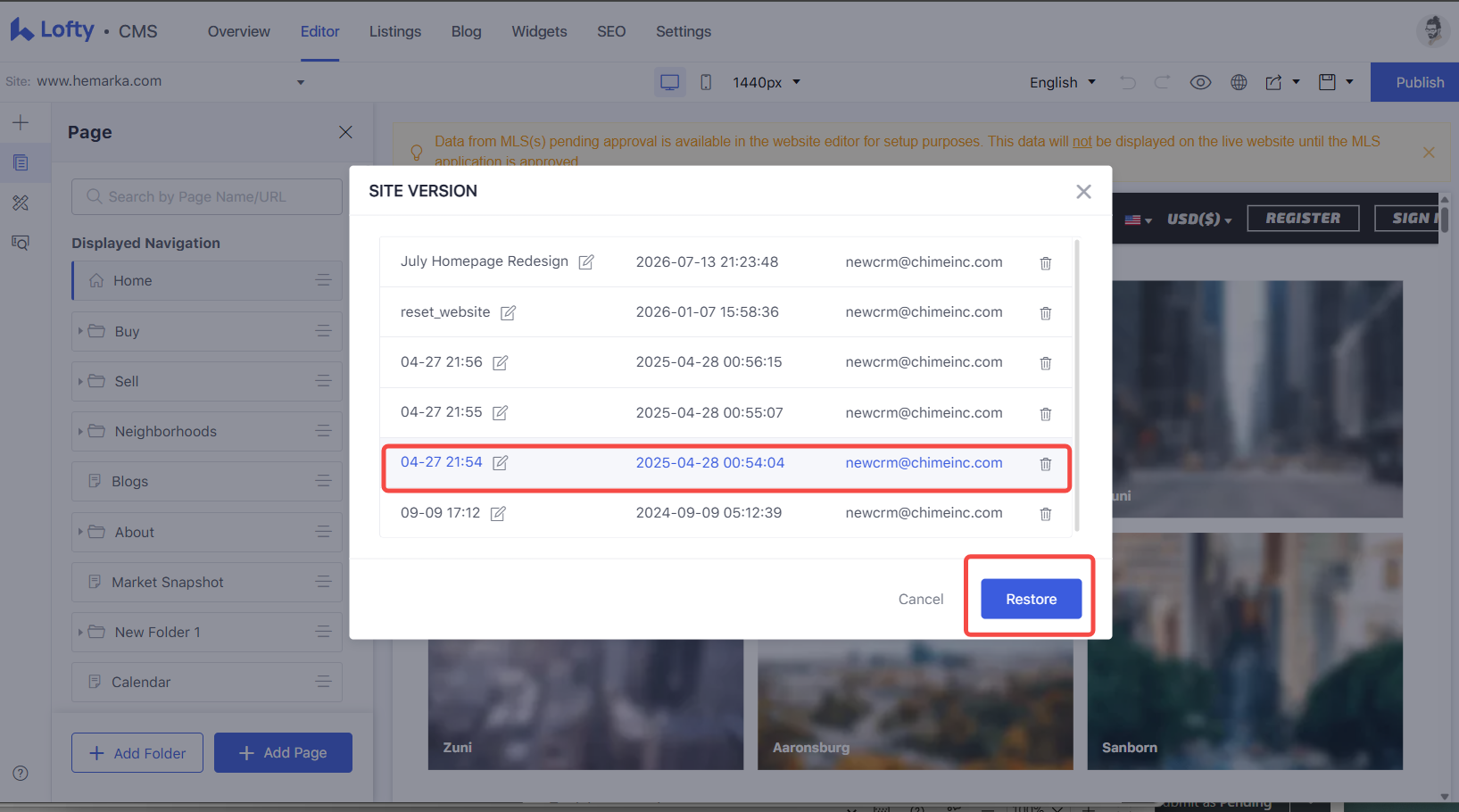Open the help question mark icon
This screenshot has width=1459, height=812.
[21, 774]
